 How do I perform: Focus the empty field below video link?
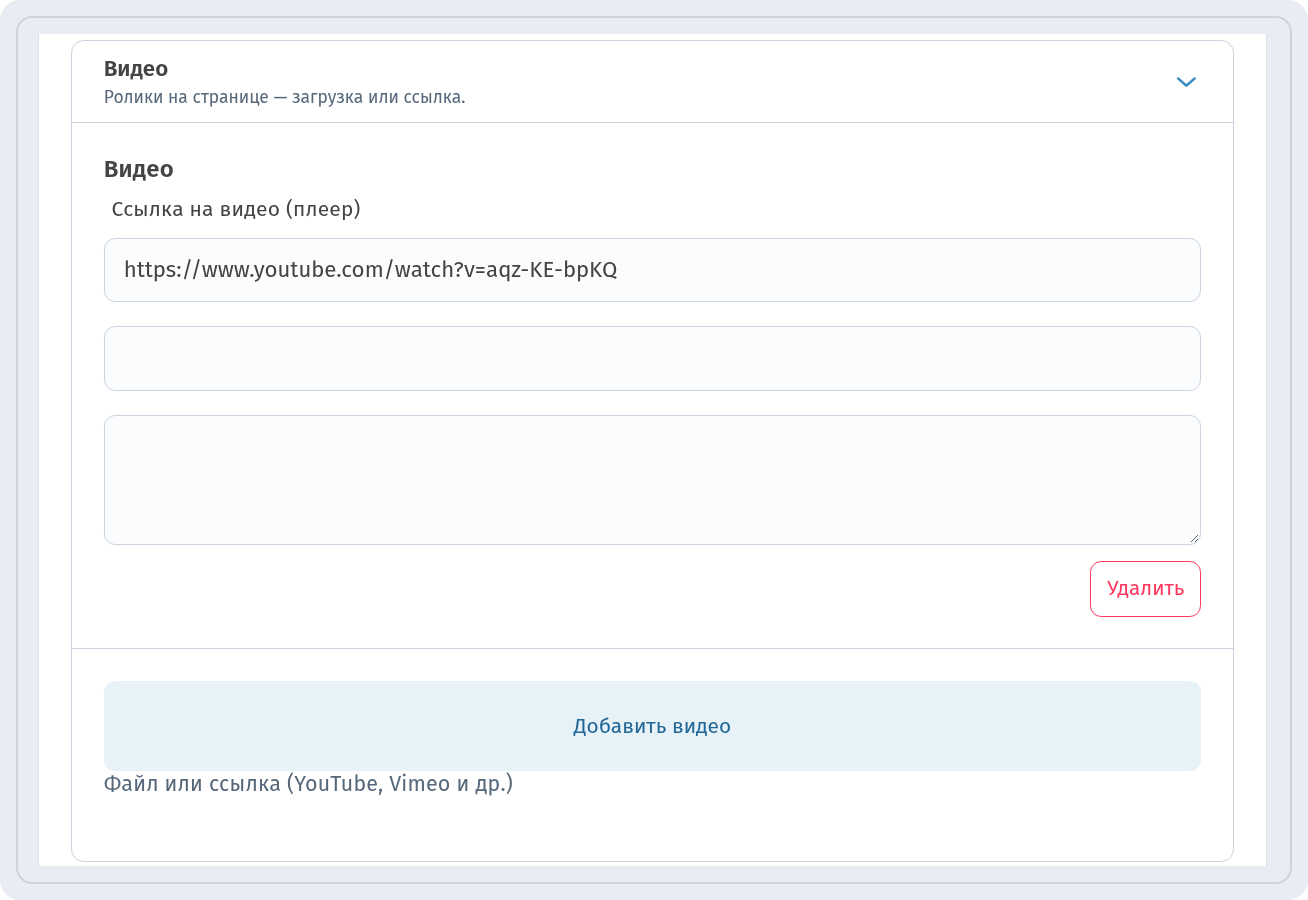coord(652,358)
